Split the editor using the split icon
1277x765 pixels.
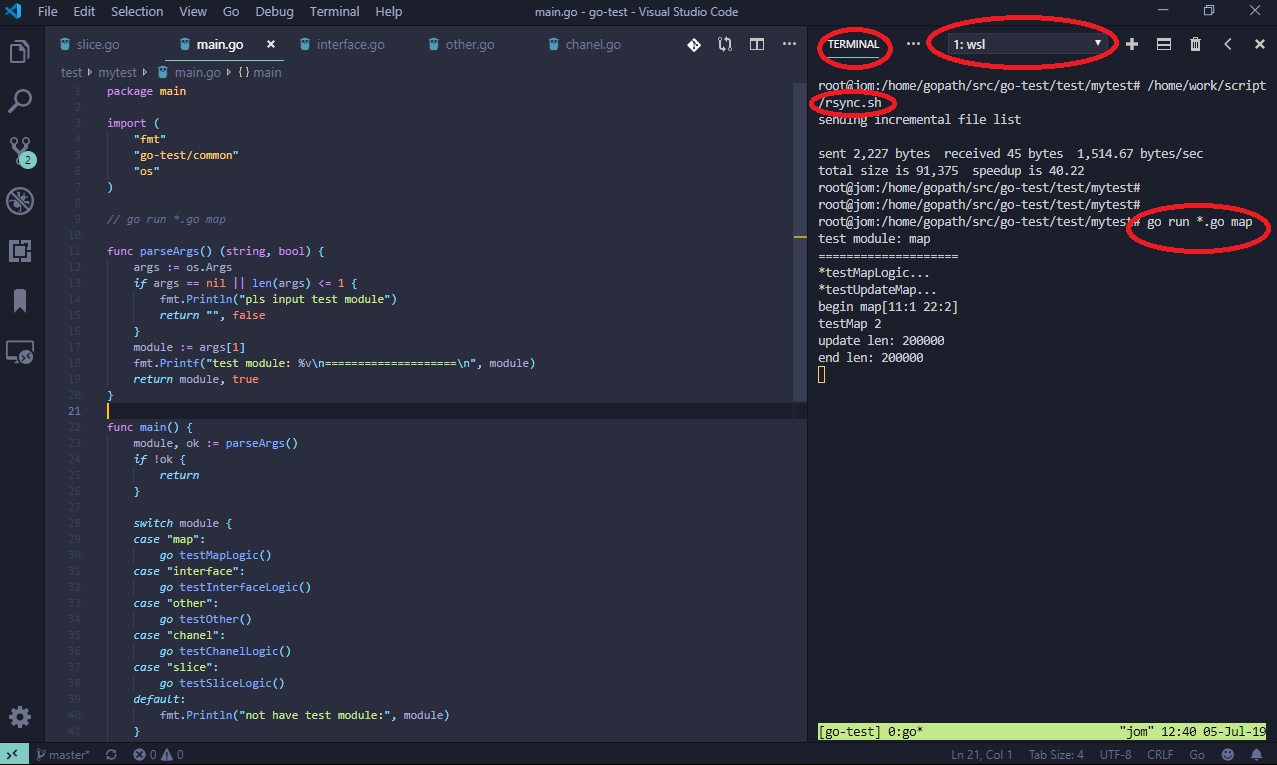point(756,44)
